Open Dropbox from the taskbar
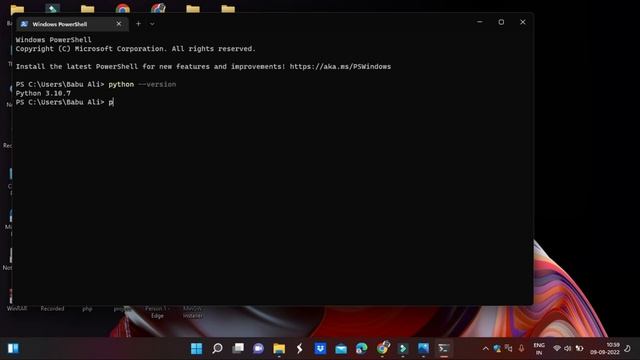Image resolution: width=640 pixels, height=360 pixels. (320, 348)
